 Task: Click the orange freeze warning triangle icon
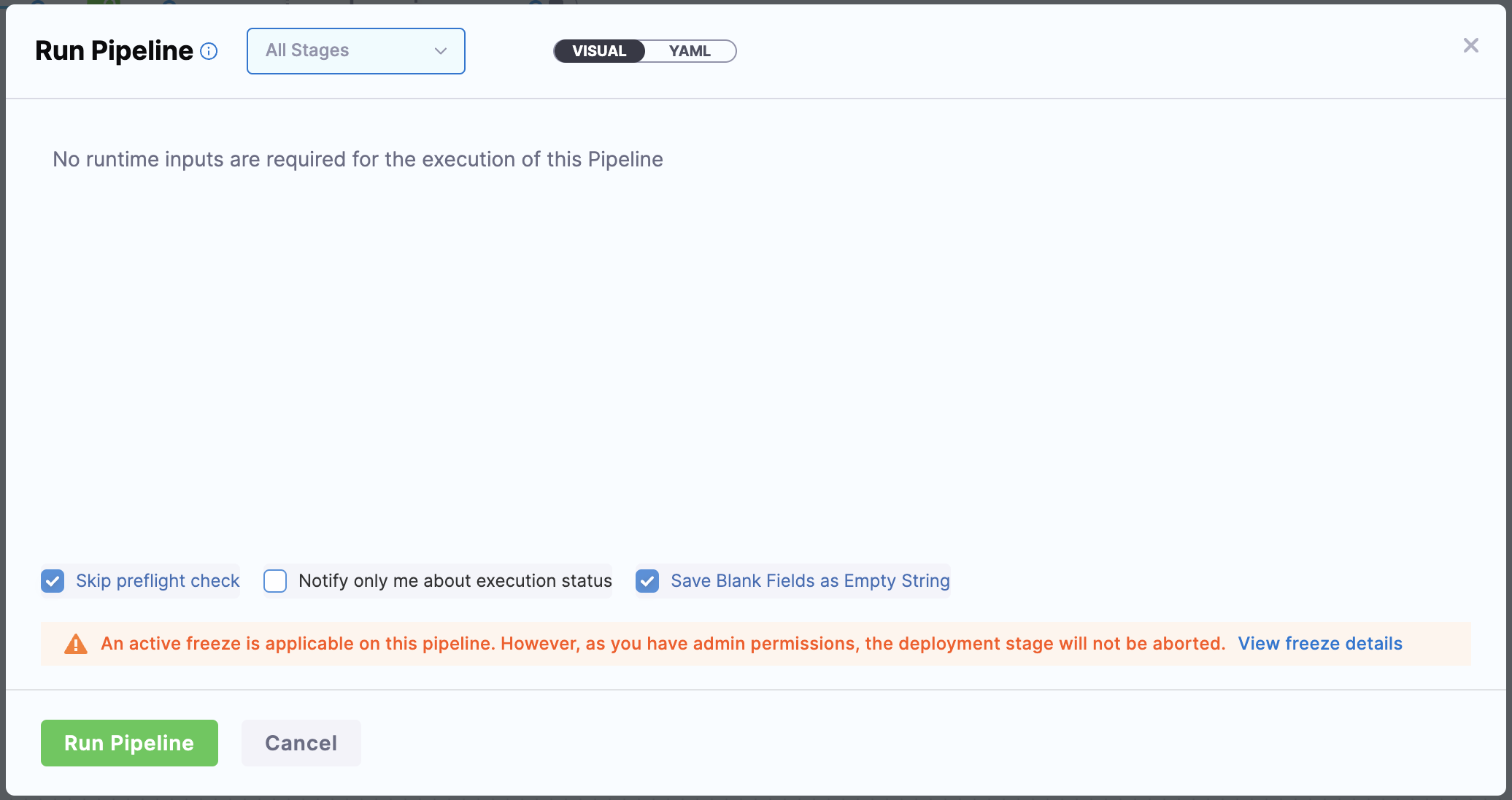76,644
